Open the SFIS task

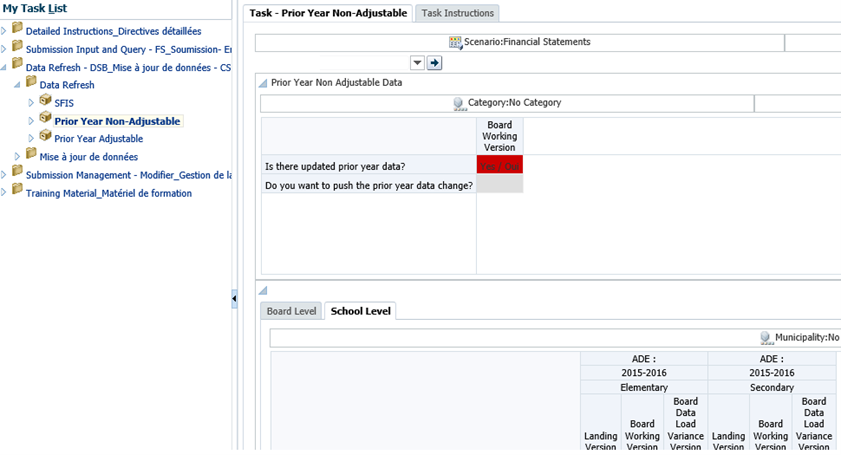[x=64, y=103]
